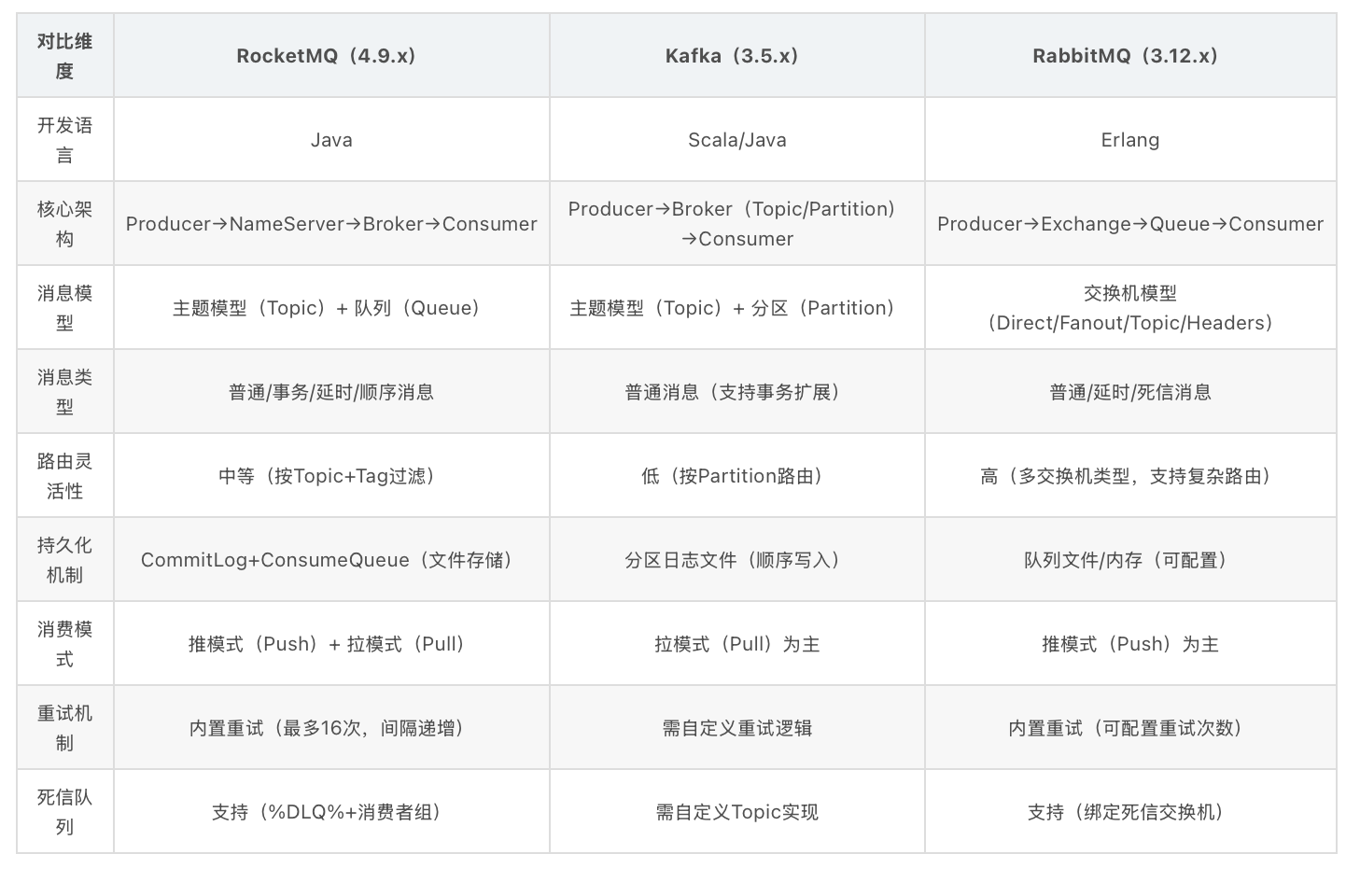The width and height of the screenshot is (1346, 896).
Task: Select the RabbitMQ（3.12.x）column header
Action: point(1130,55)
